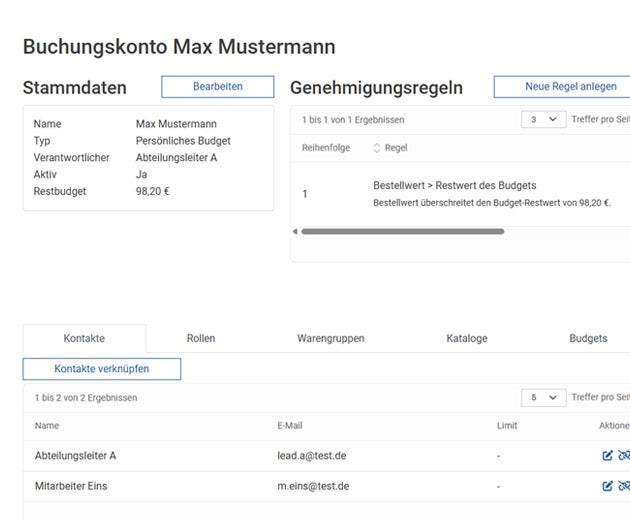630x520 pixels.
Task: Click the horizontal scrollbar in Genehmigungsregeln table
Action: 402,231
